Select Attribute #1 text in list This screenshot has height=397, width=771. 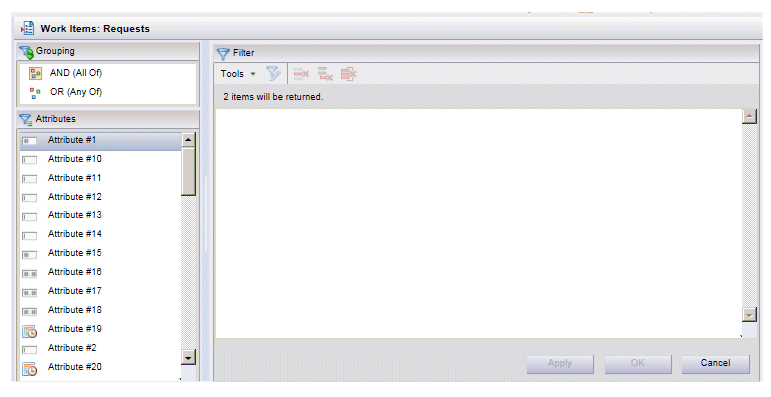72,140
